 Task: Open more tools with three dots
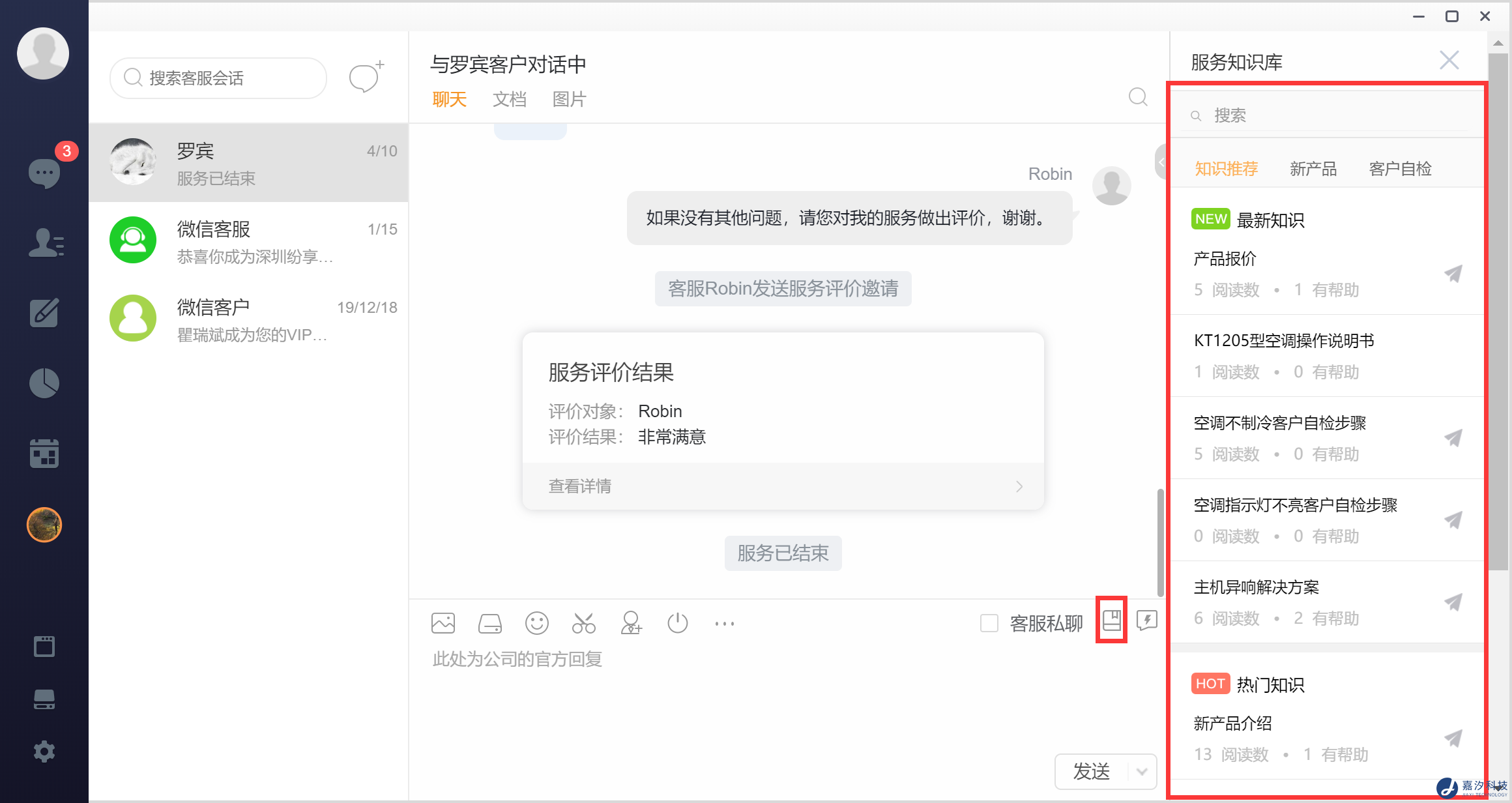725,624
